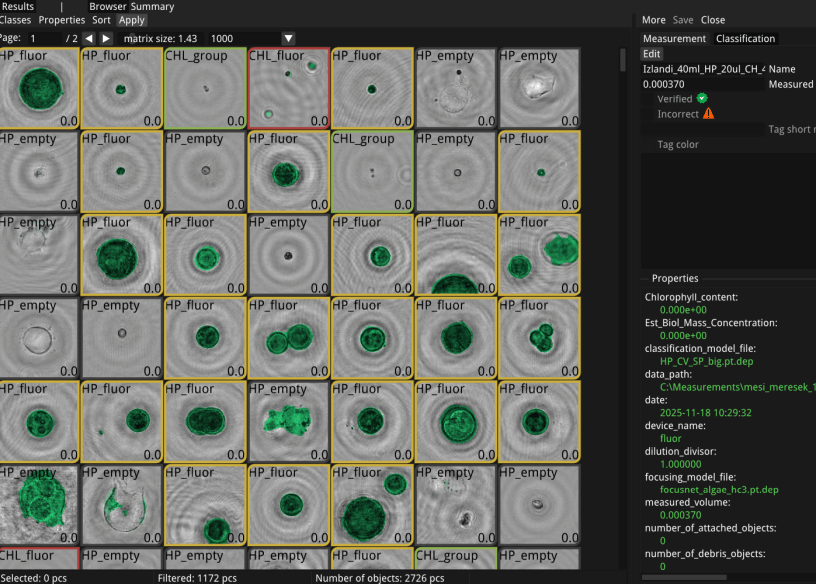Select the red-bordered CHL_fluor thumbnail in top row
The height and width of the screenshot is (584, 816).
click(288, 88)
